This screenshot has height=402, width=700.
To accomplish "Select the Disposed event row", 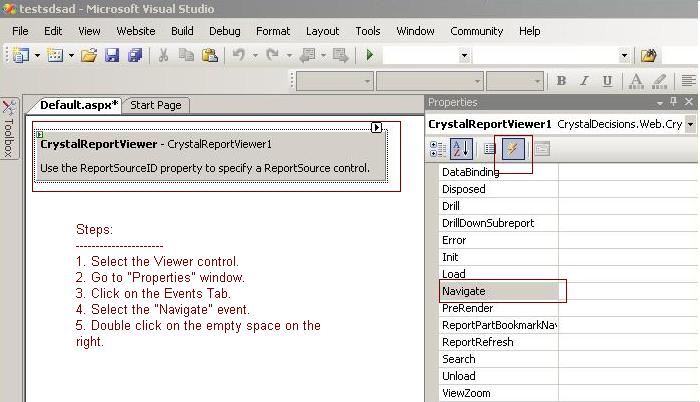I will pos(499,189).
